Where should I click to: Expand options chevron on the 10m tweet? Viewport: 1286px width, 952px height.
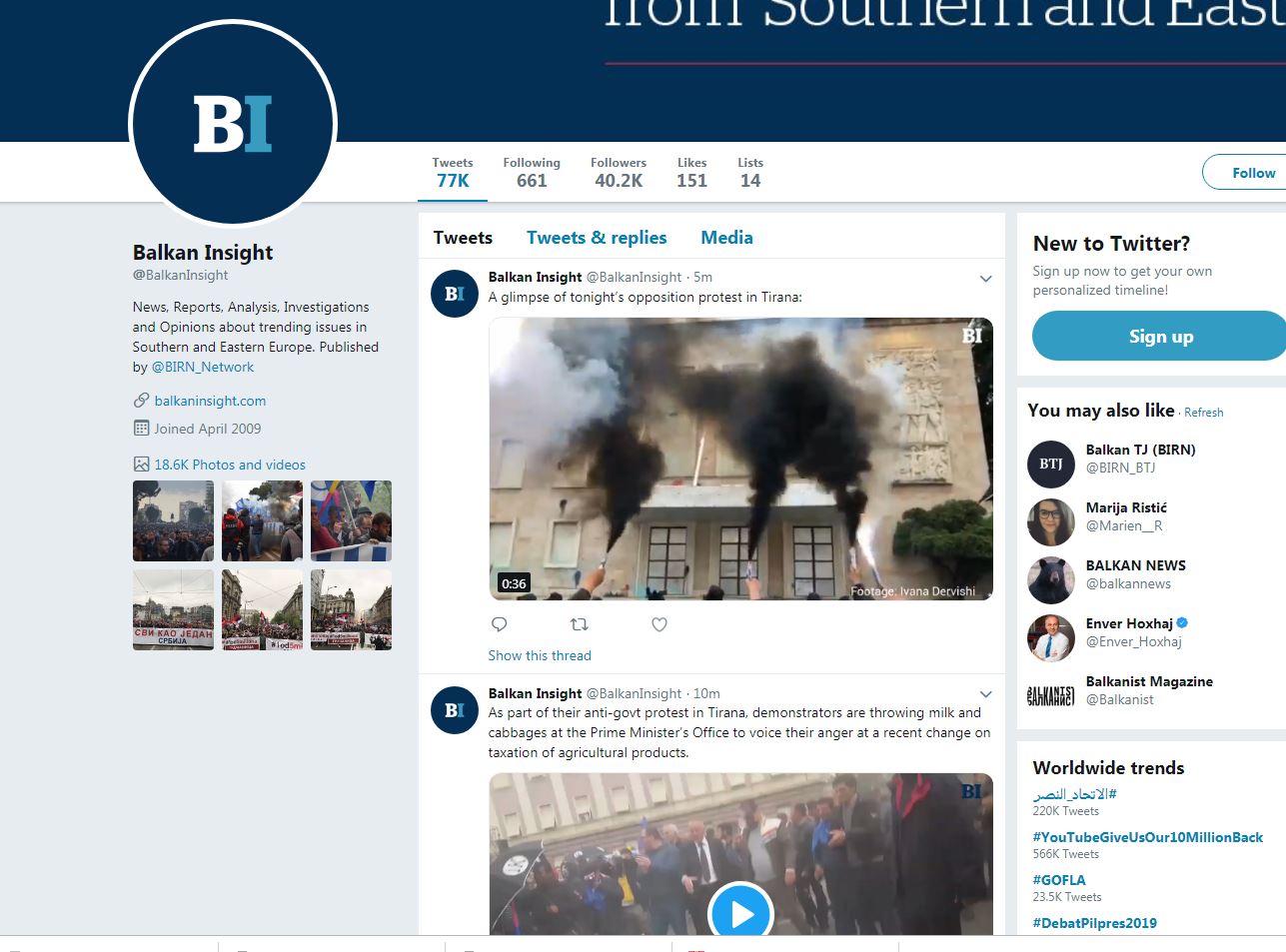(985, 694)
